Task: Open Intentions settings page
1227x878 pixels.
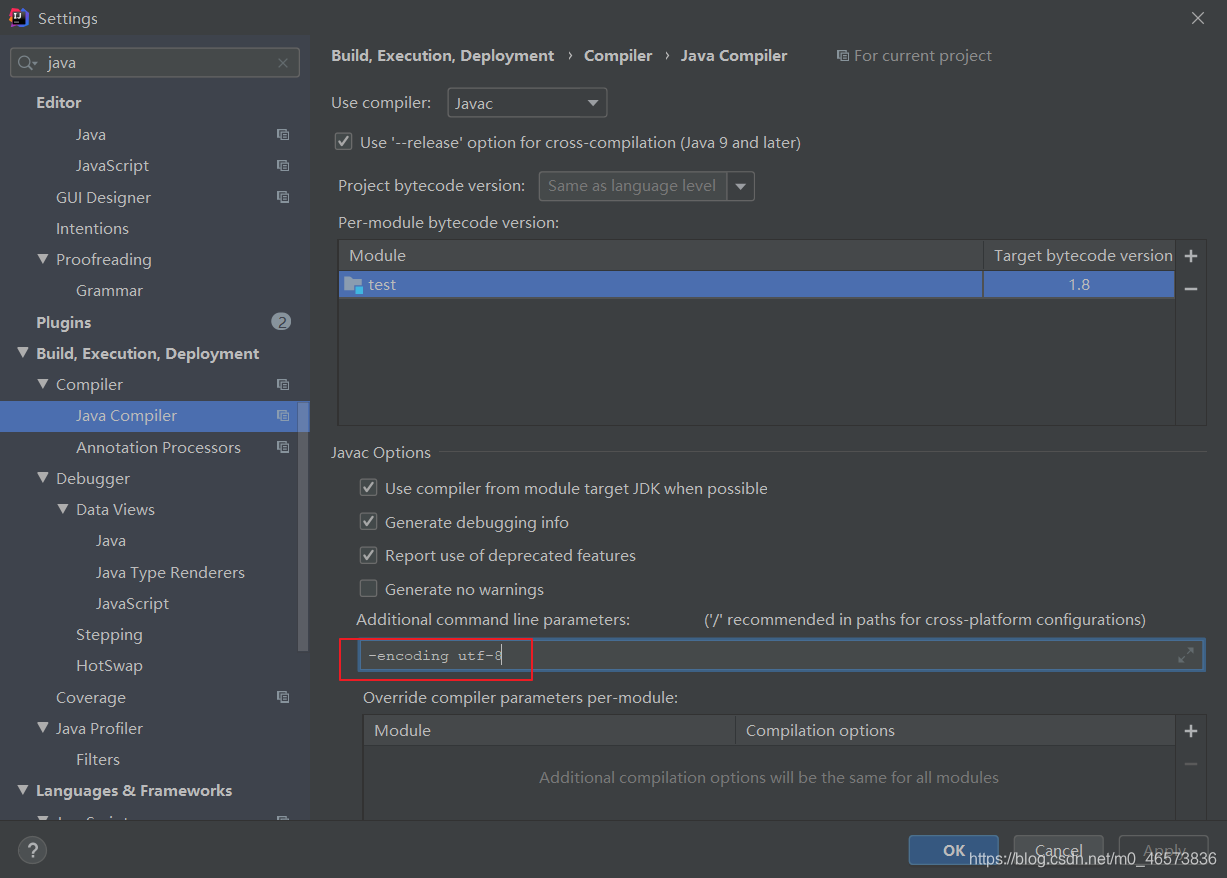Action: point(92,228)
